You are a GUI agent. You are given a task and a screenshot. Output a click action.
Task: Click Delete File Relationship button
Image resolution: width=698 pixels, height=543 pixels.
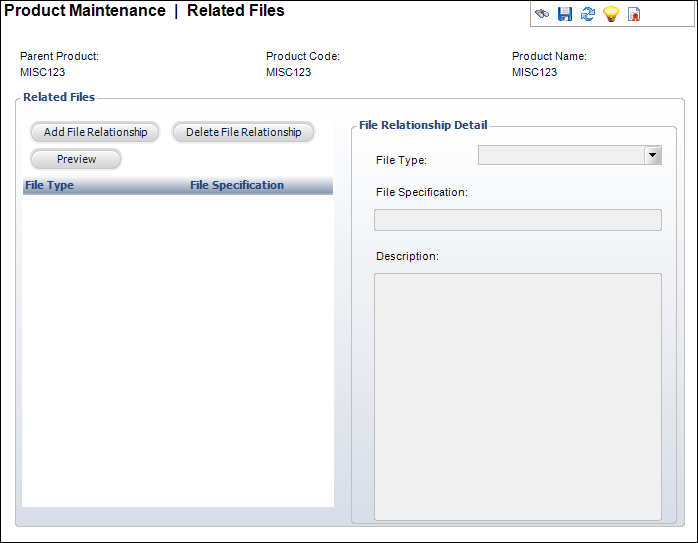click(x=243, y=132)
